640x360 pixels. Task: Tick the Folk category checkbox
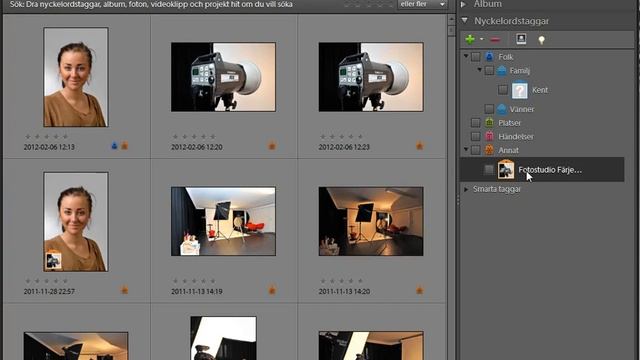(476, 57)
